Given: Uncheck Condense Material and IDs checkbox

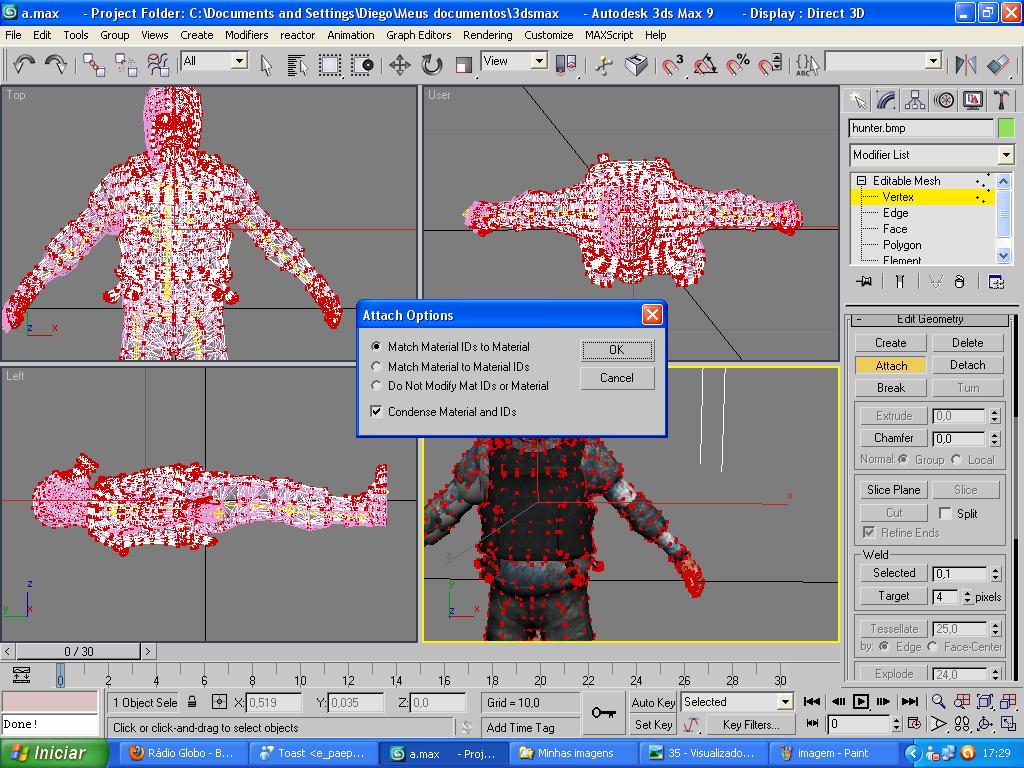Looking at the screenshot, I should [x=377, y=412].
